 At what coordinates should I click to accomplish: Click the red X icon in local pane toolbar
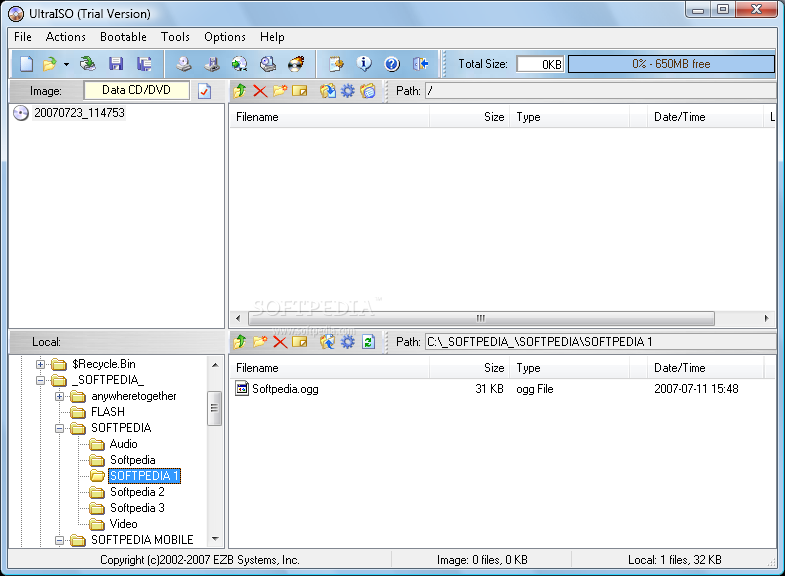pos(280,342)
